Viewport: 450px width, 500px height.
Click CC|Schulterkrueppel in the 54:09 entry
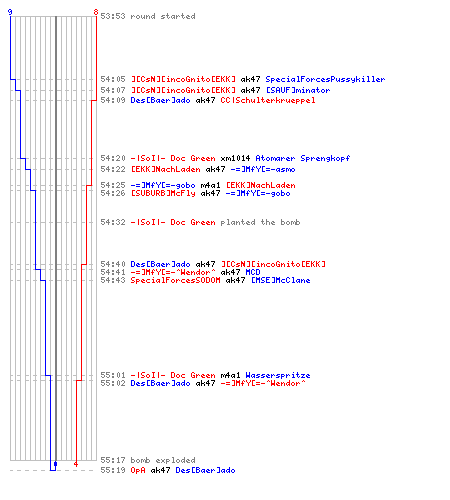point(268,100)
